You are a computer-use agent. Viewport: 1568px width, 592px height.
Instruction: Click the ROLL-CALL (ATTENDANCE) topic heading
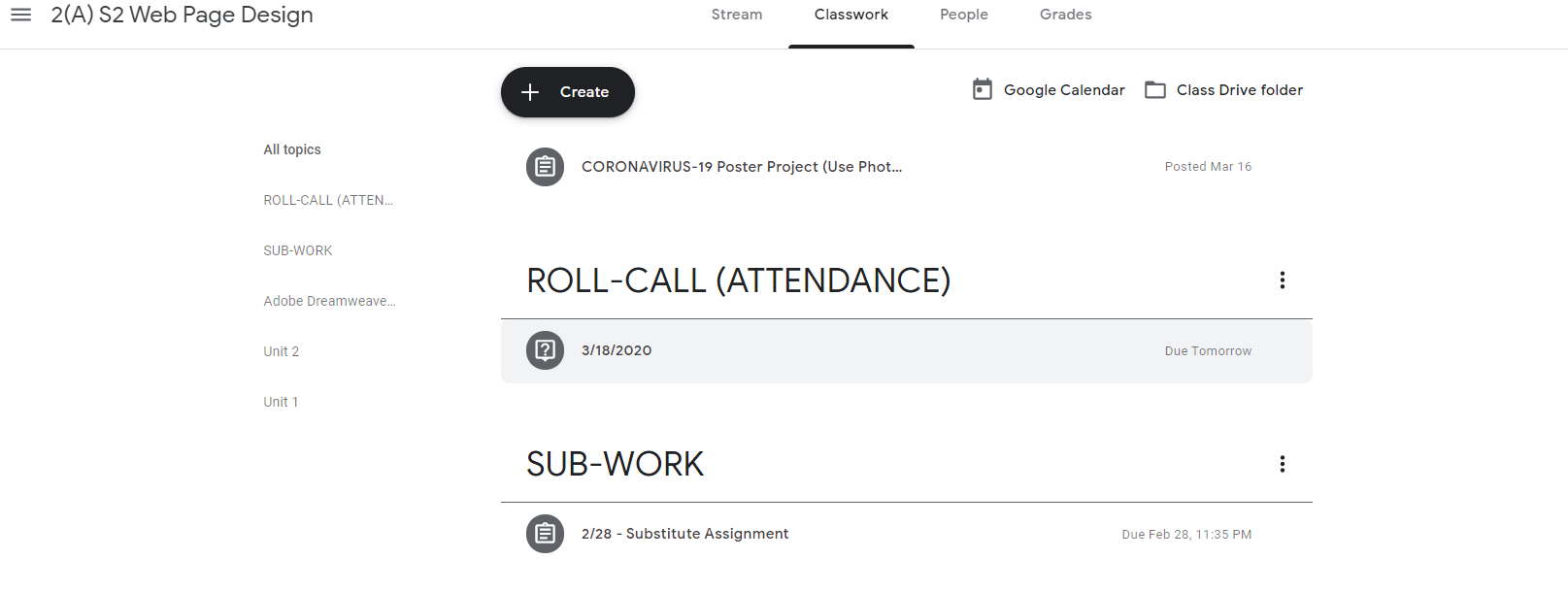coord(739,280)
